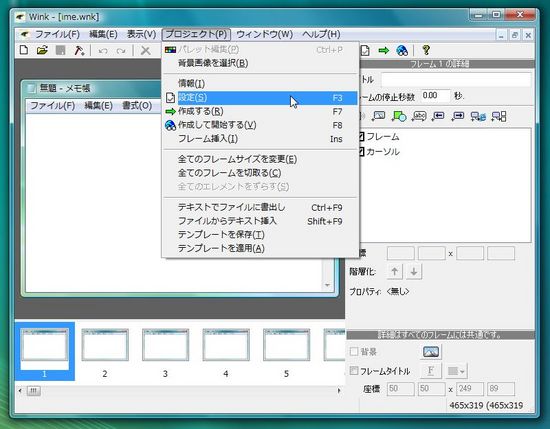This screenshot has width=550, height=429.
Task: Click the frame size text 465x319
Action: coord(486,405)
